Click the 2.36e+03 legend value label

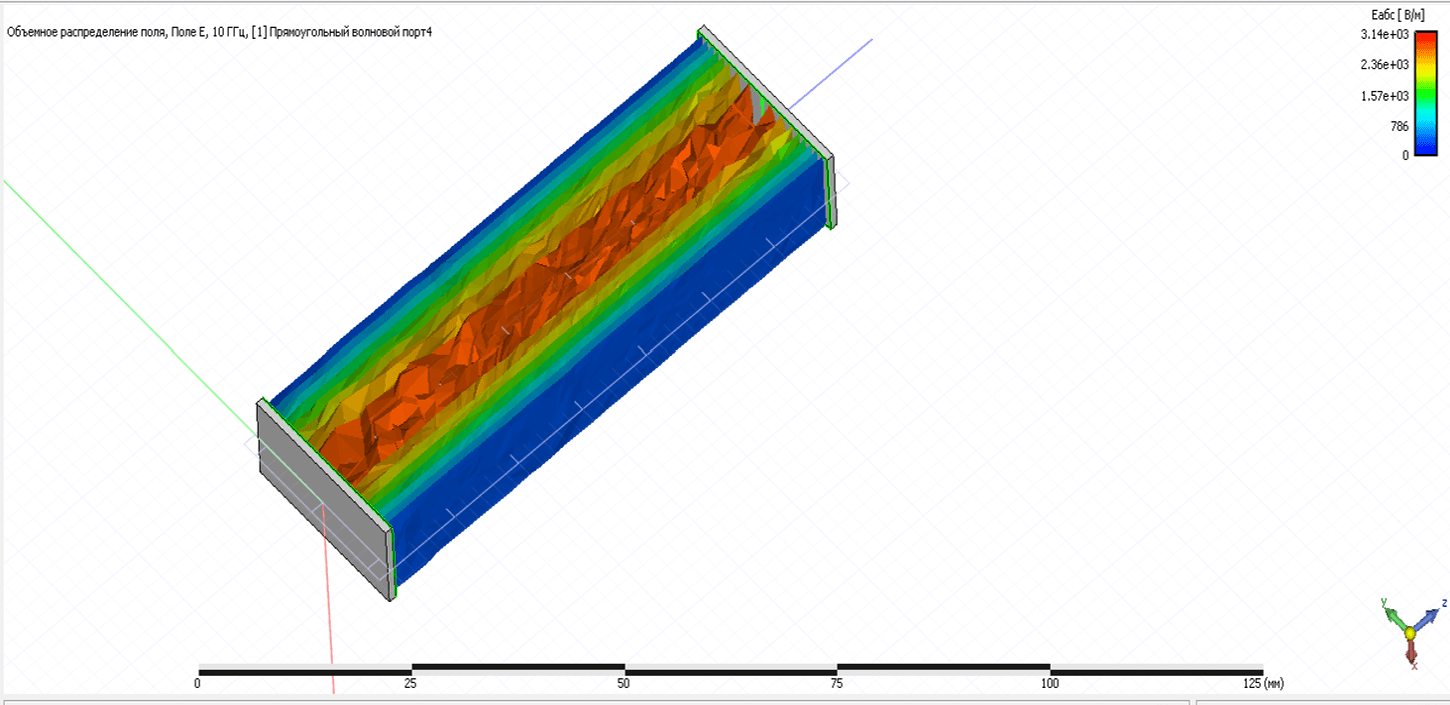pyautogui.click(x=1384, y=65)
